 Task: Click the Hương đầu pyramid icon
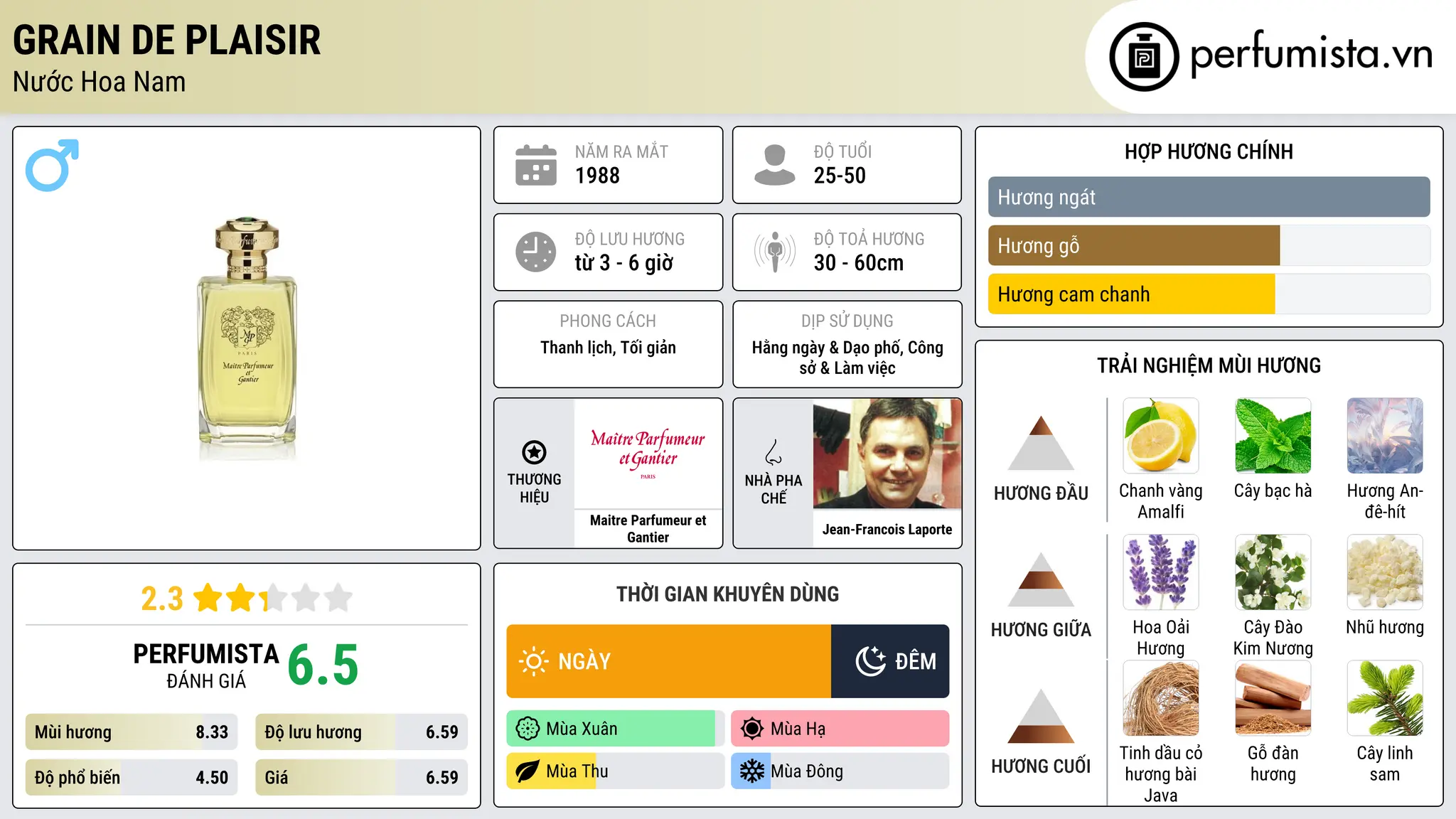pos(1041,443)
